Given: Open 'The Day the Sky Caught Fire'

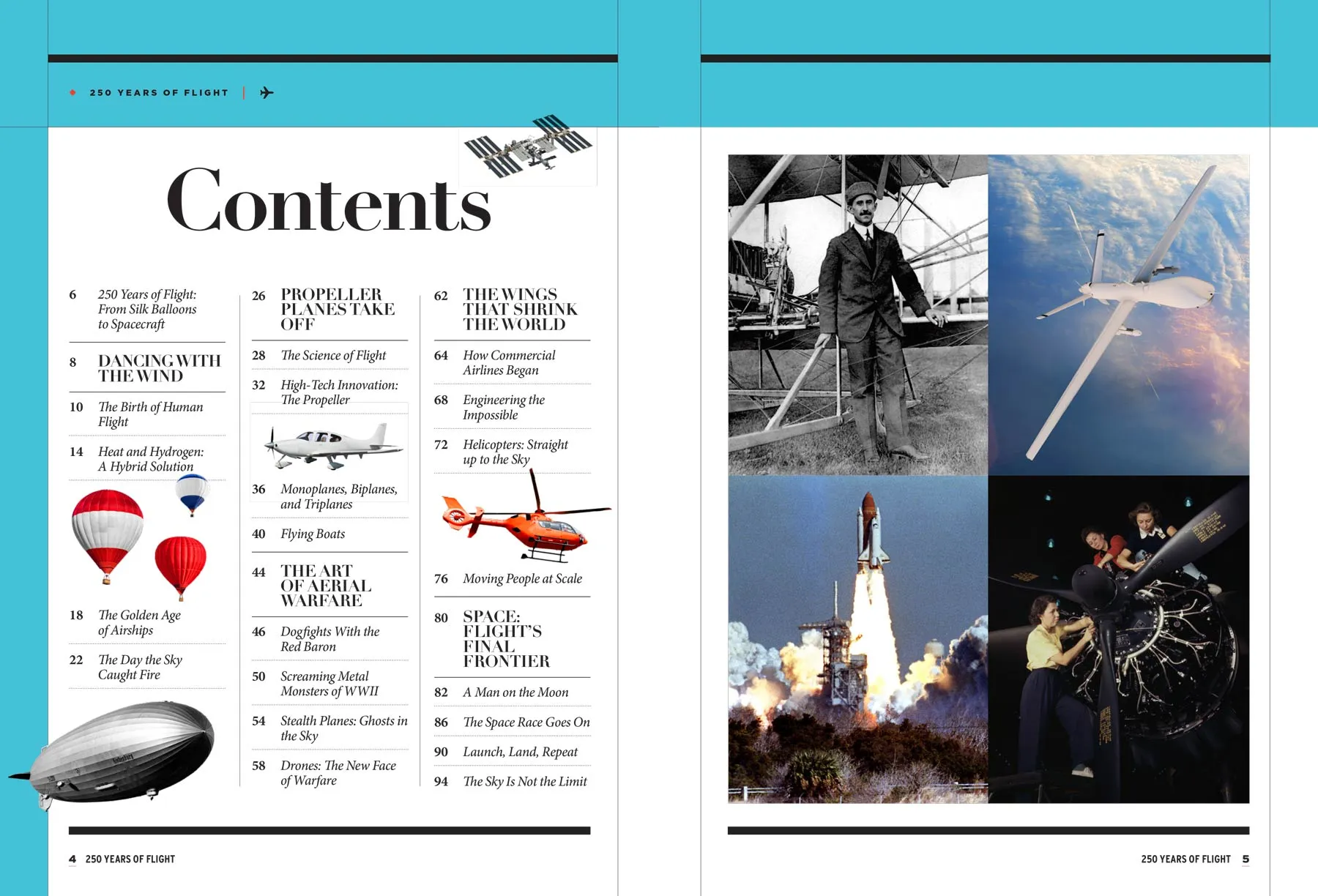Looking at the screenshot, I should click(140, 667).
